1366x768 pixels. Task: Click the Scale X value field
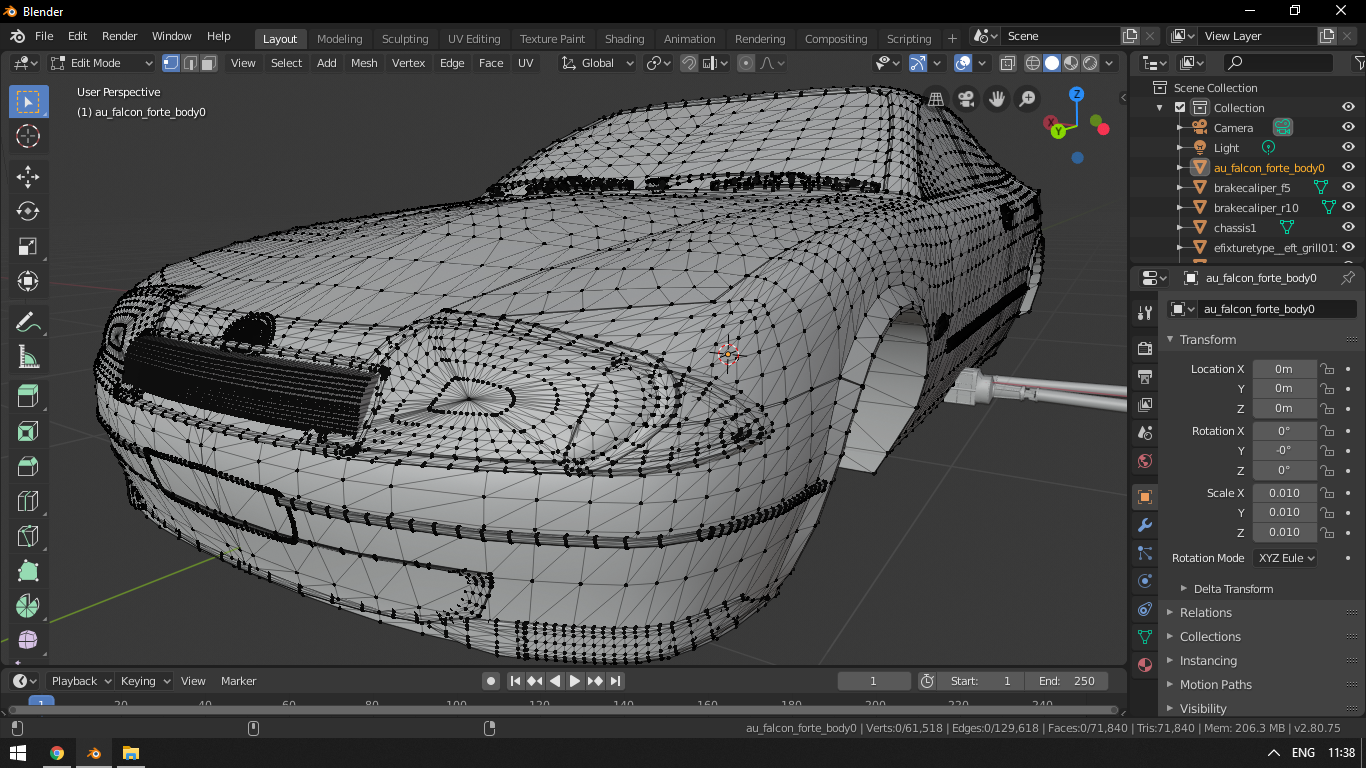(1284, 493)
